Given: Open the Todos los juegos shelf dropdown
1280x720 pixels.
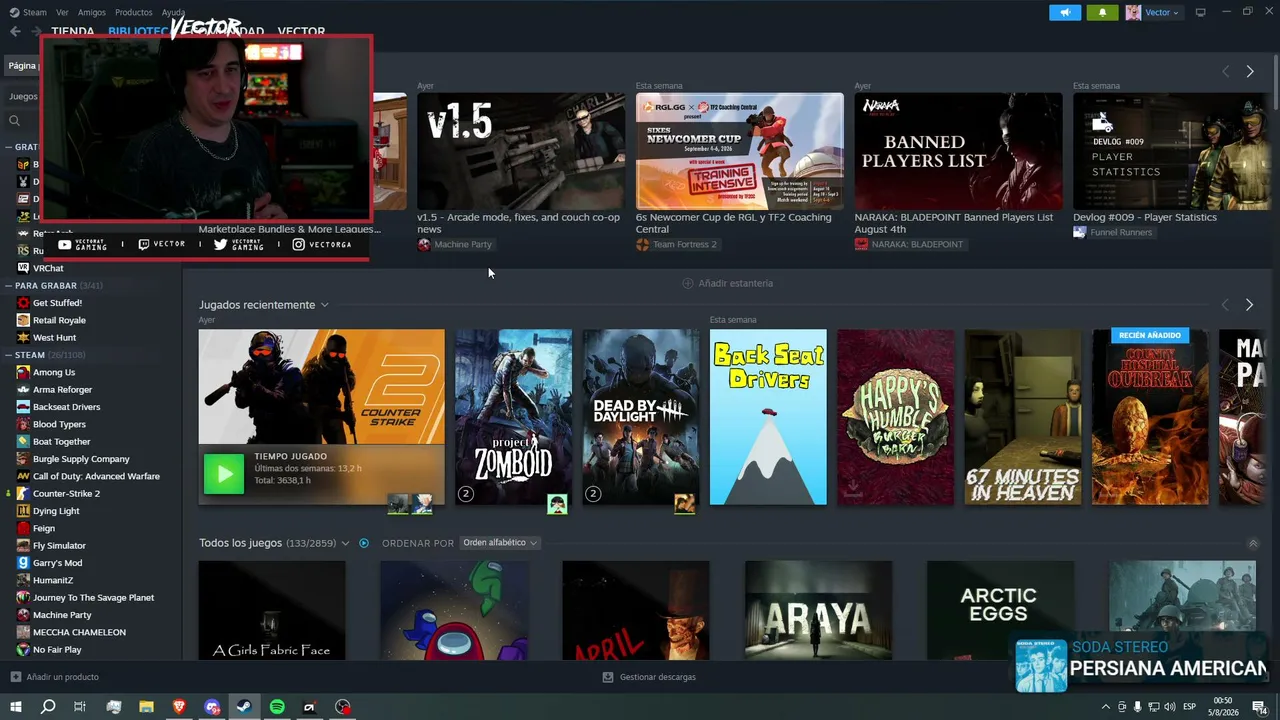Looking at the screenshot, I should (x=345, y=543).
